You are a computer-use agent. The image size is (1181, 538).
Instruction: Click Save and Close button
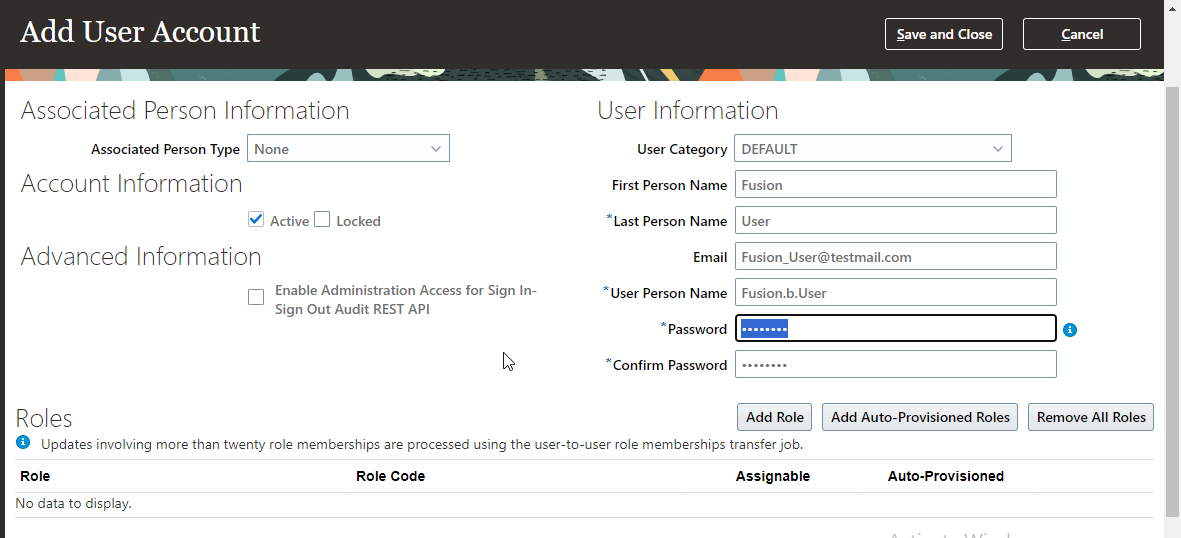944,34
